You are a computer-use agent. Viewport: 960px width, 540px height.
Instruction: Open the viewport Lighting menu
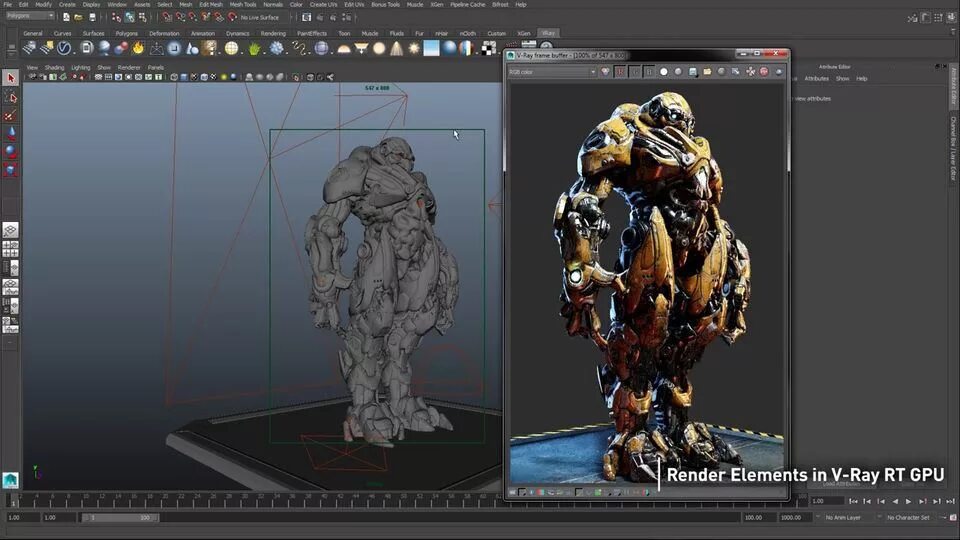coord(80,67)
